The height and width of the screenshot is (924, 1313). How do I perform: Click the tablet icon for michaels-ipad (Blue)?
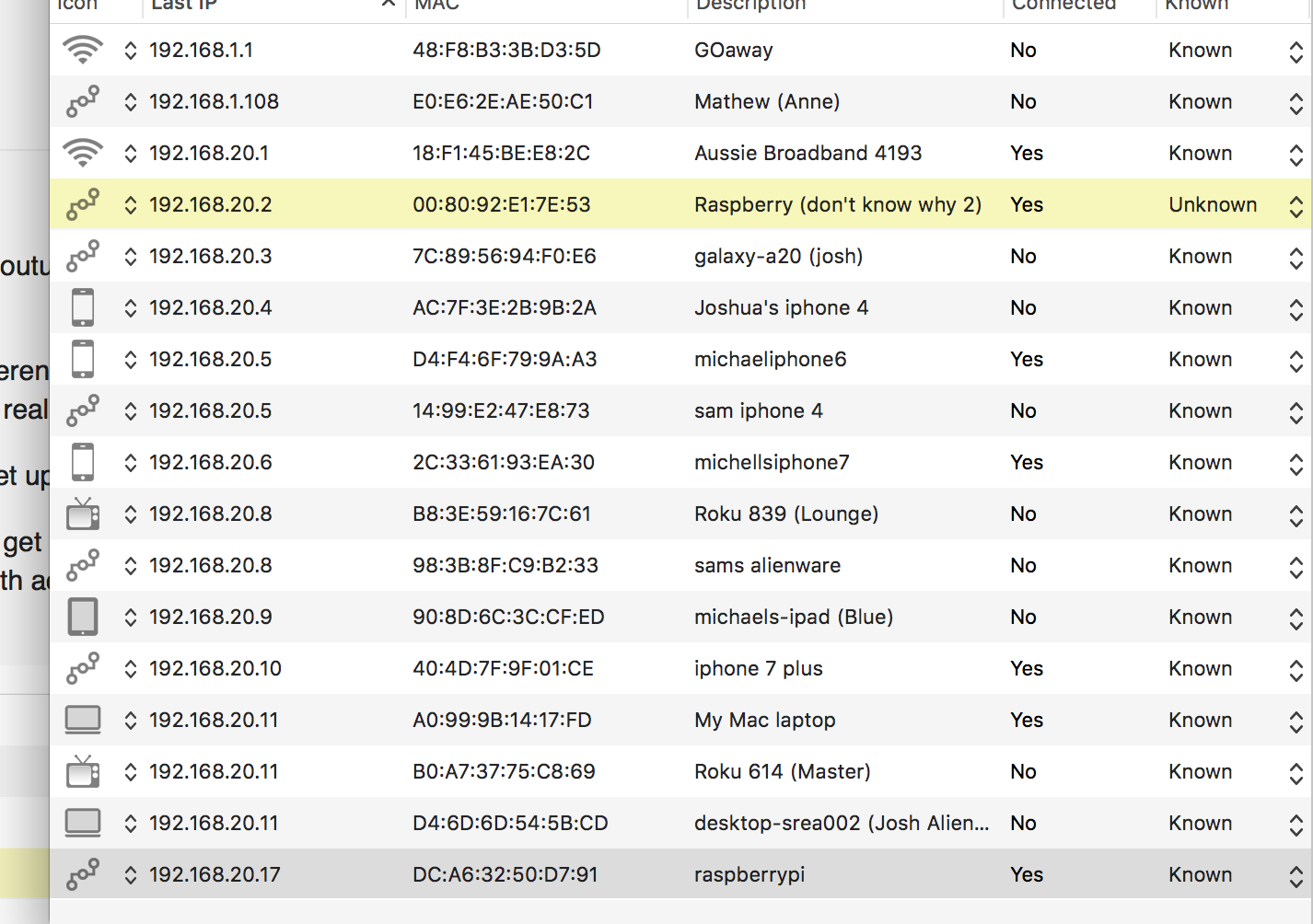83,617
